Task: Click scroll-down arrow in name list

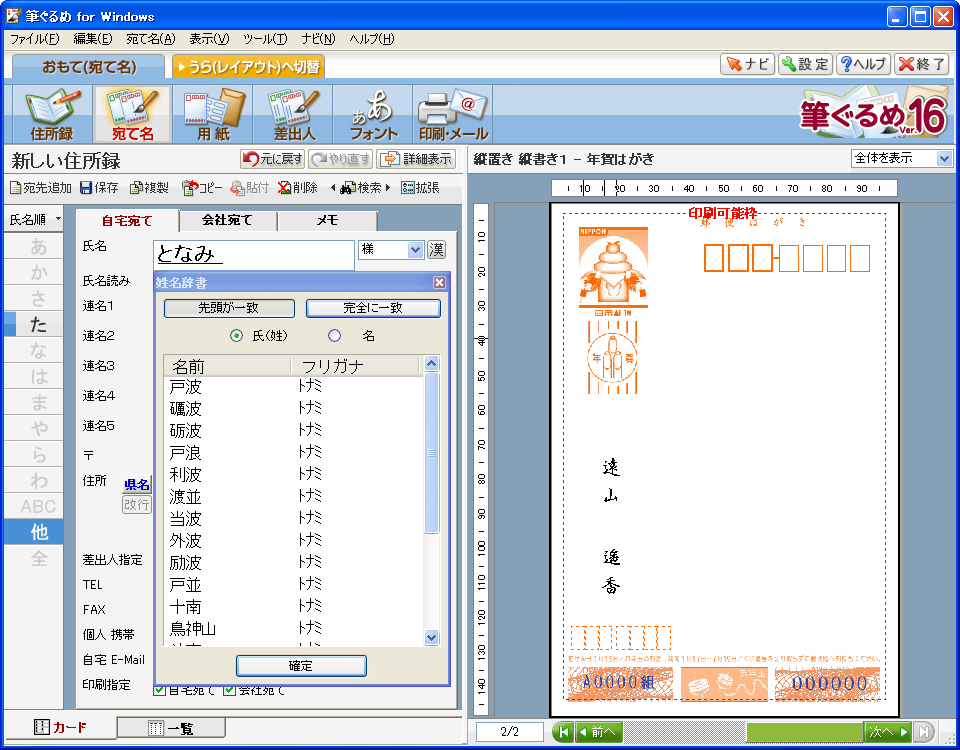Action: point(431,637)
